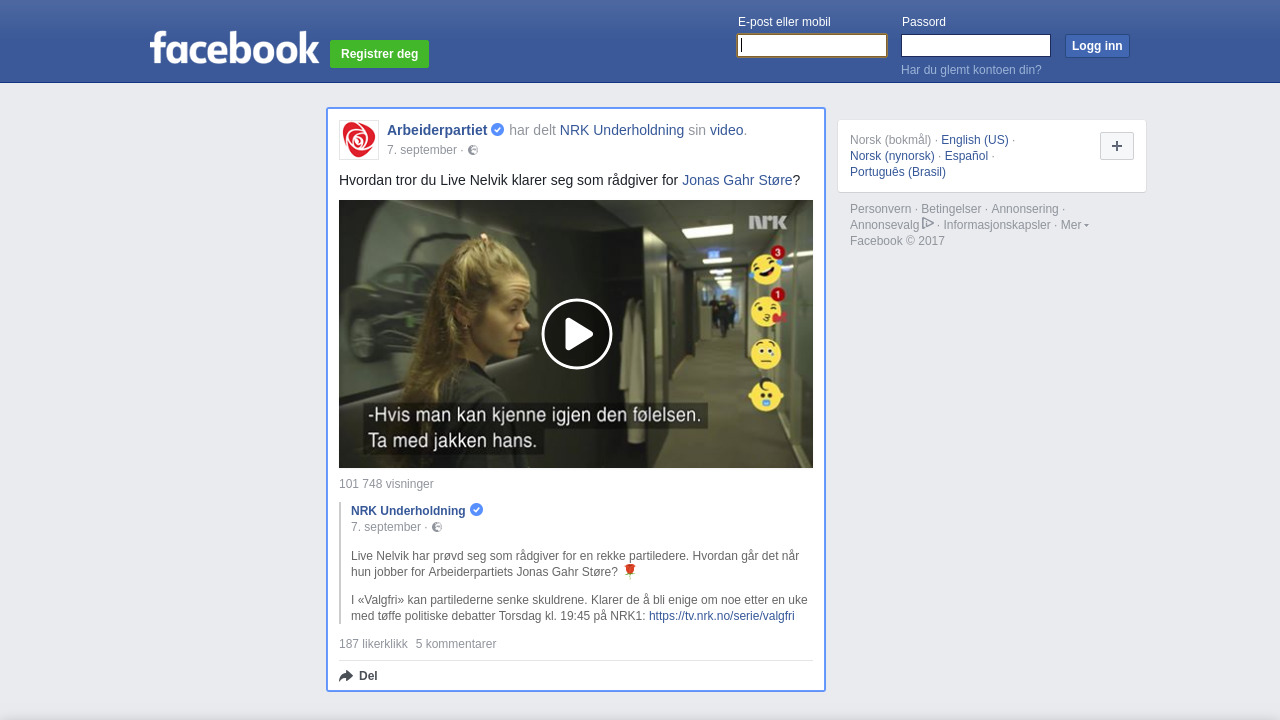
Task: Switch language to Português (Brasil)
Action: [898, 172]
